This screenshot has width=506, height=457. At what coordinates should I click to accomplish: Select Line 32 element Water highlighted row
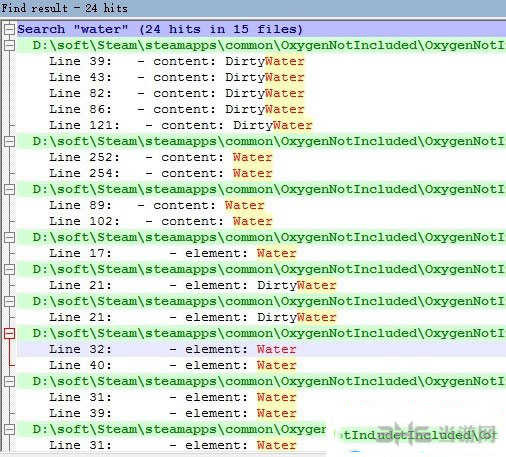[261, 349]
